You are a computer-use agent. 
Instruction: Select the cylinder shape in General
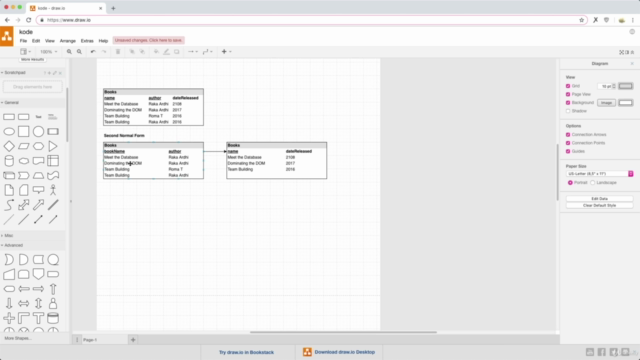pyautogui.click(x=9, y=161)
